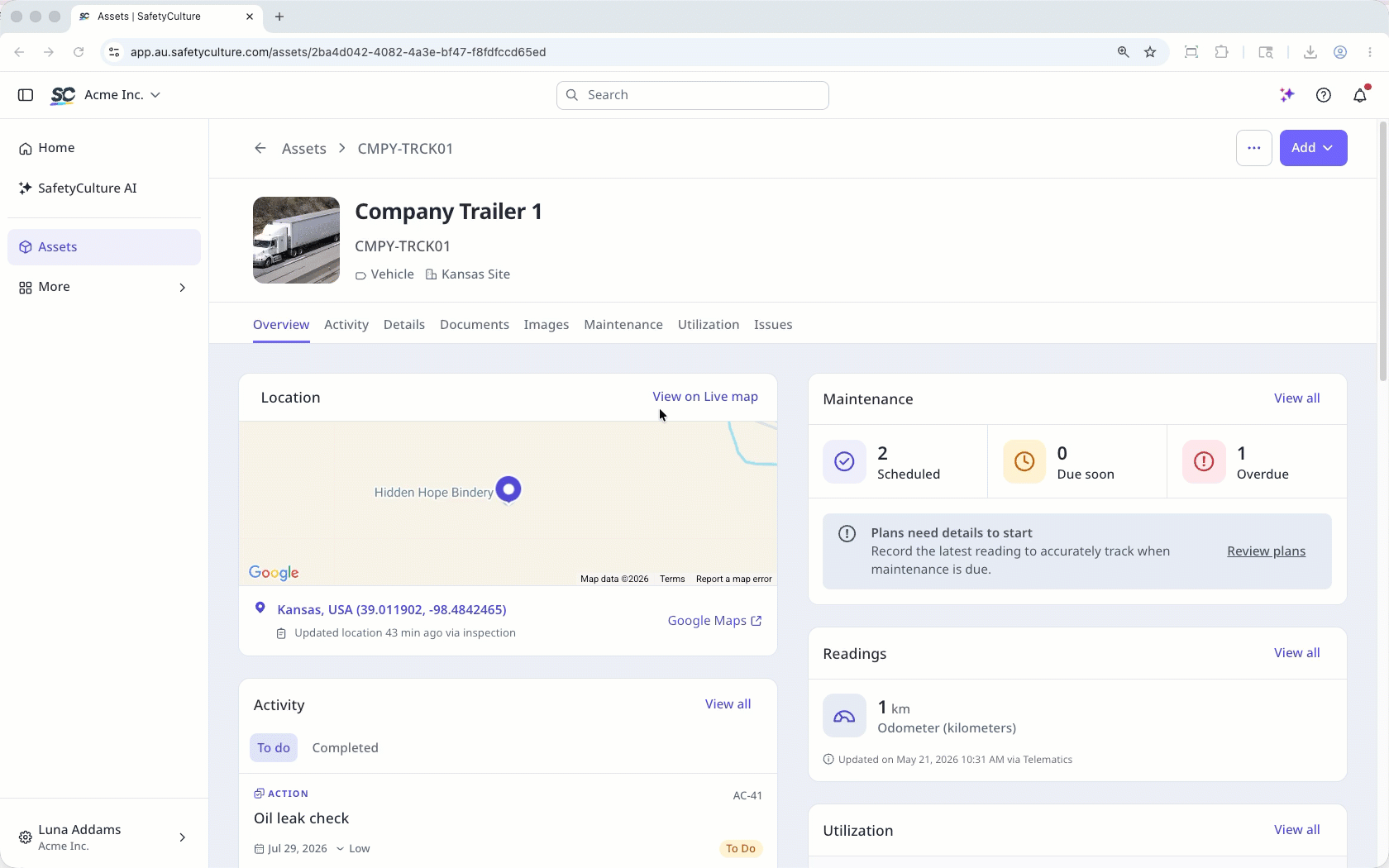Switch to the Documents tab
Image resolution: width=1389 pixels, height=868 pixels.
475,325
